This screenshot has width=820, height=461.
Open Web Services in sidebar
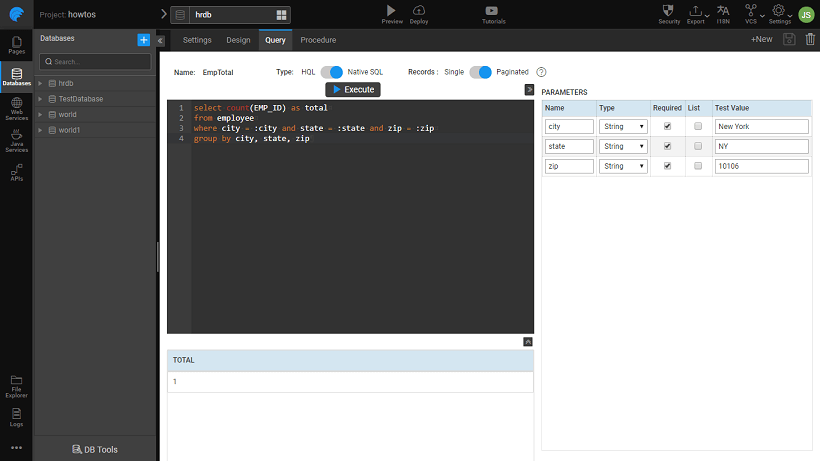pos(16,107)
